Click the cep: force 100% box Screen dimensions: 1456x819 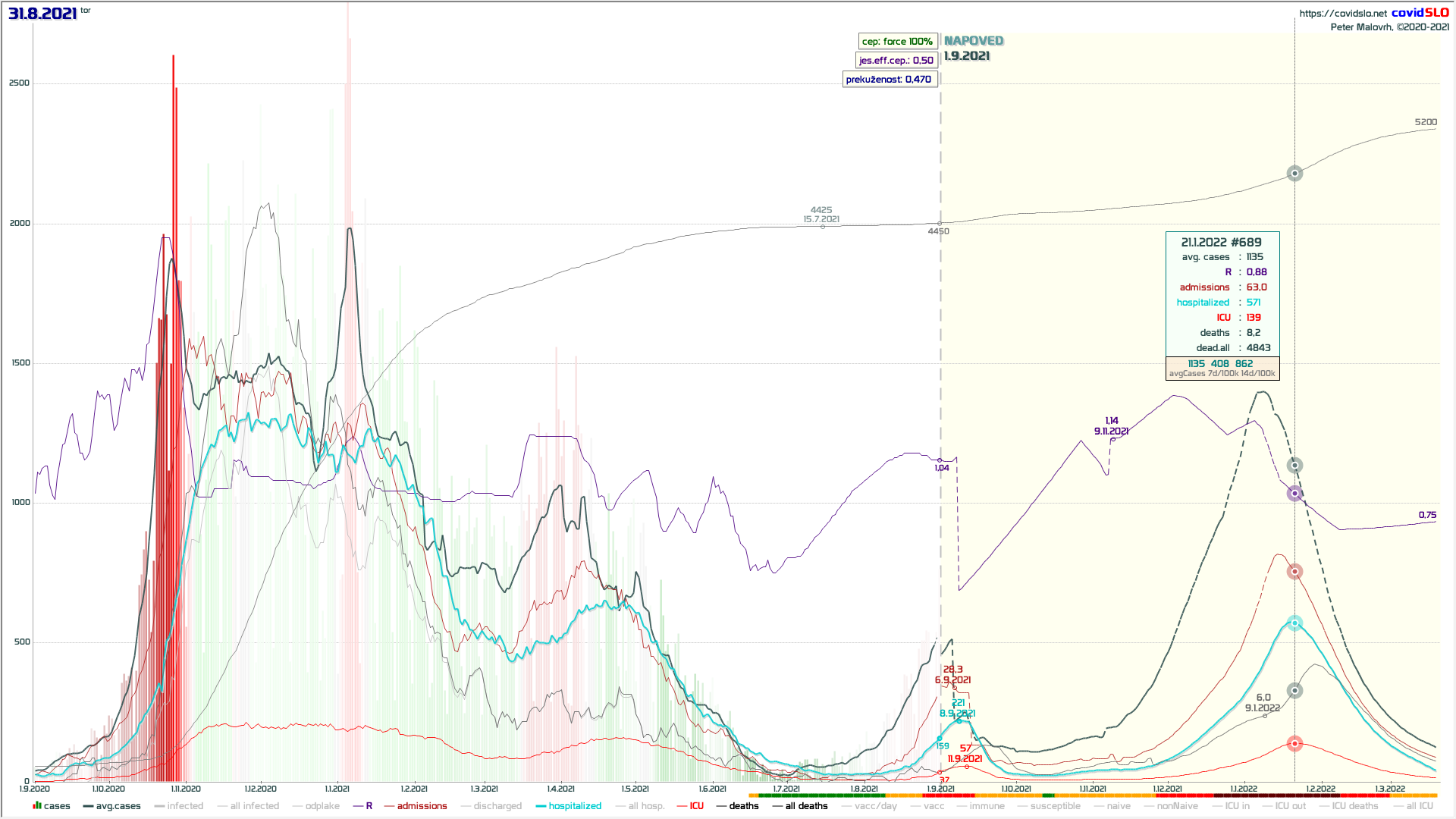[897, 42]
